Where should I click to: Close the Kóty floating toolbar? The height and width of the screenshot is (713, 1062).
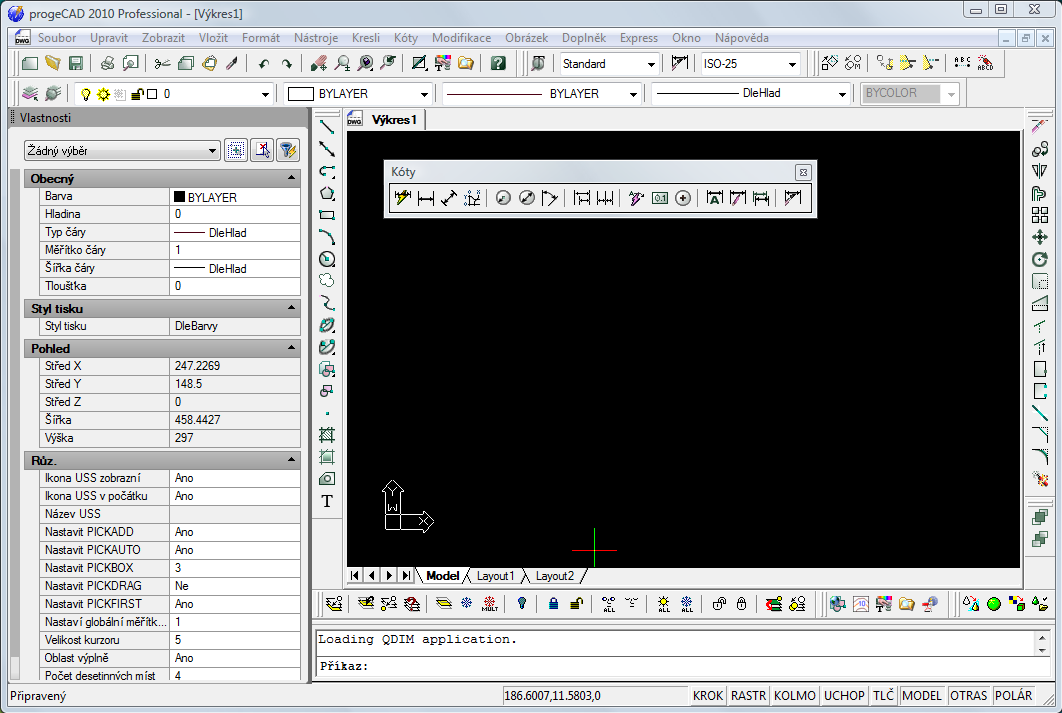click(x=803, y=172)
